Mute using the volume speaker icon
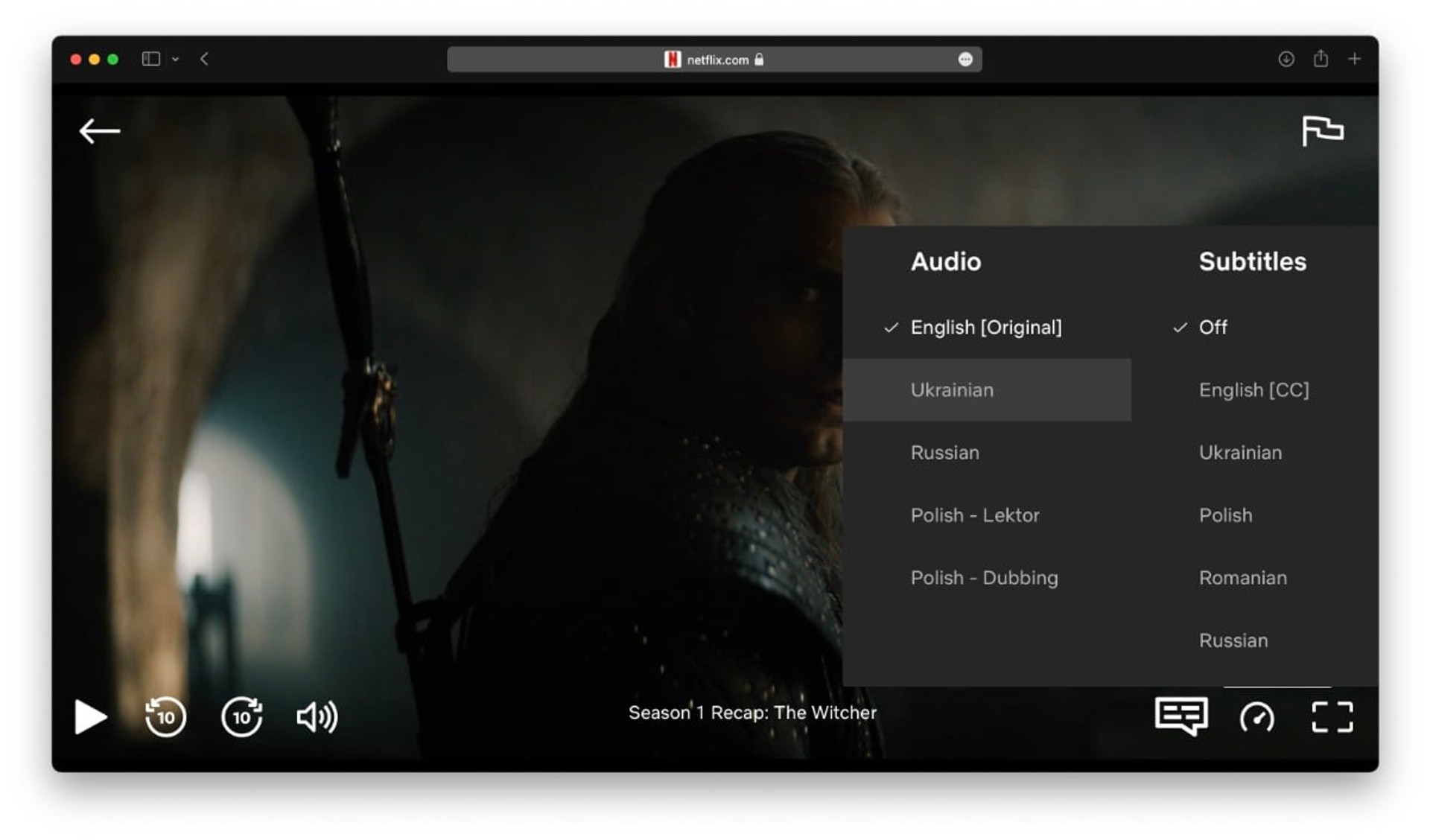1430x840 pixels. 317,716
